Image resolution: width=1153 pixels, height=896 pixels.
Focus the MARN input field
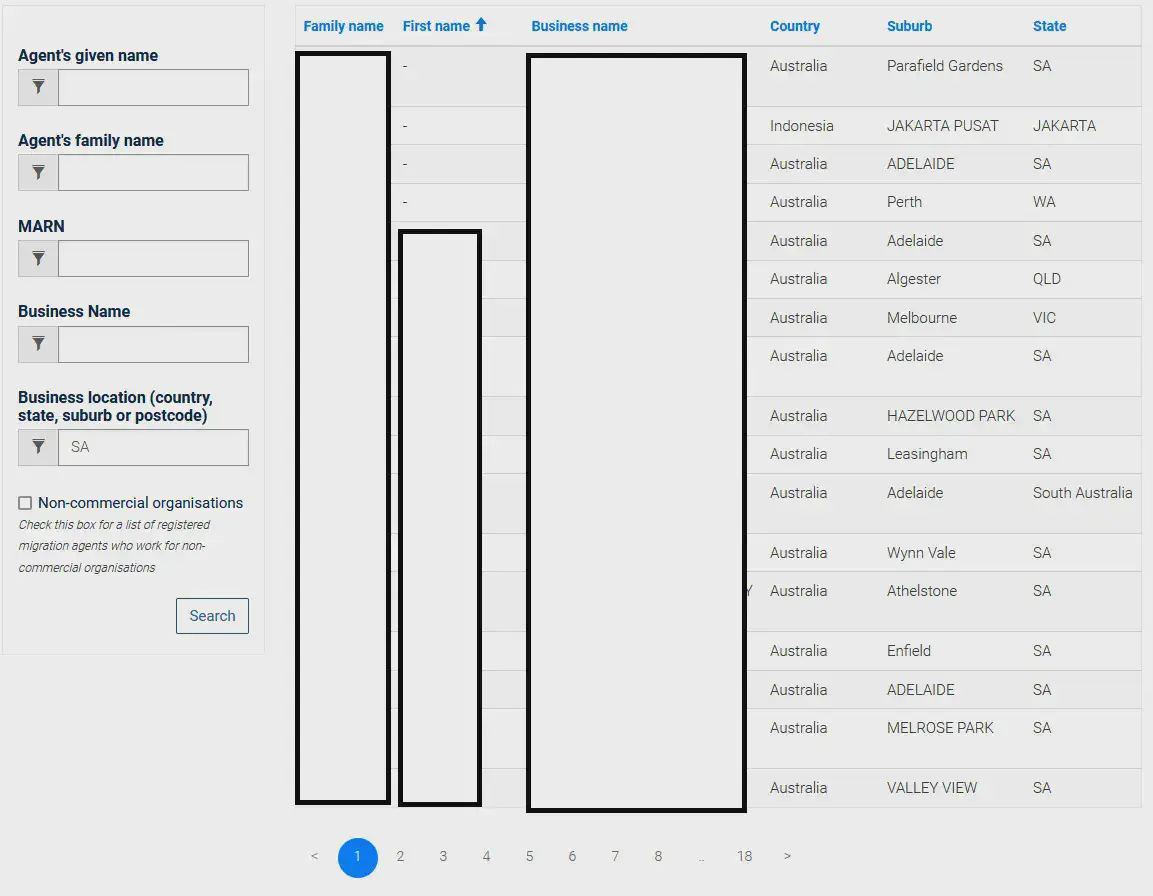tap(153, 259)
